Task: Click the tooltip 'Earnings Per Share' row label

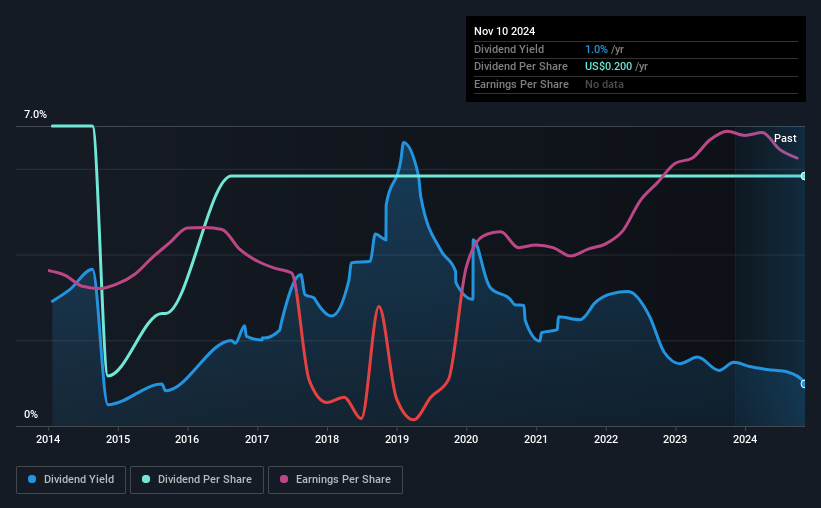Action: 521,84
